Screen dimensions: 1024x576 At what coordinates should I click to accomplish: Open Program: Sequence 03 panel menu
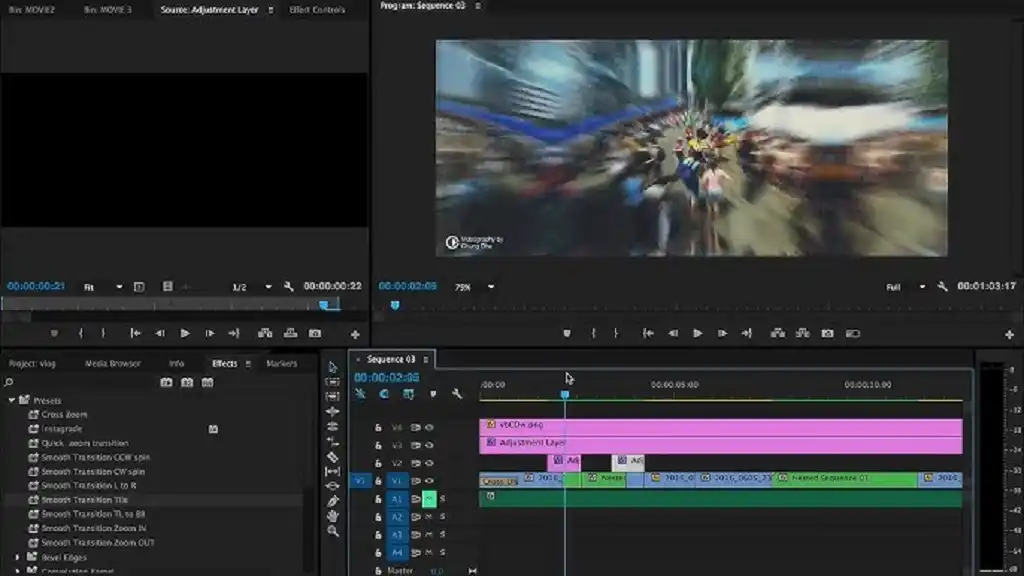coord(478,6)
